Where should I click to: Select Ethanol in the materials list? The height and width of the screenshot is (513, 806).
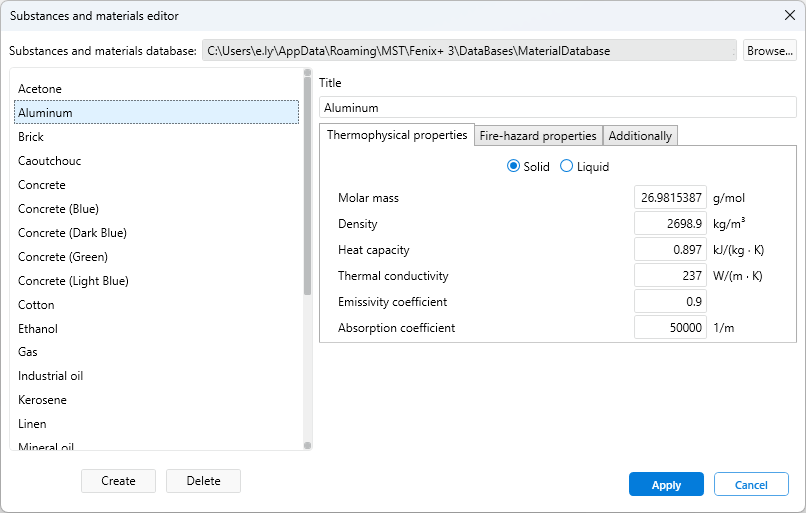tap(156, 328)
